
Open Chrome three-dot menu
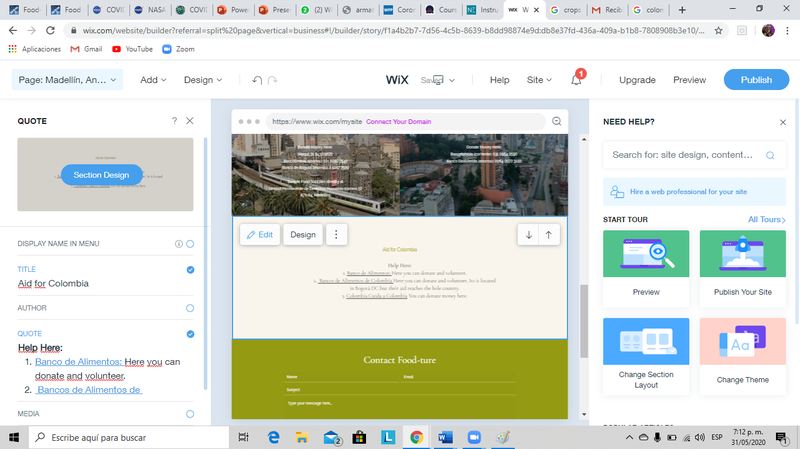click(x=787, y=31)
